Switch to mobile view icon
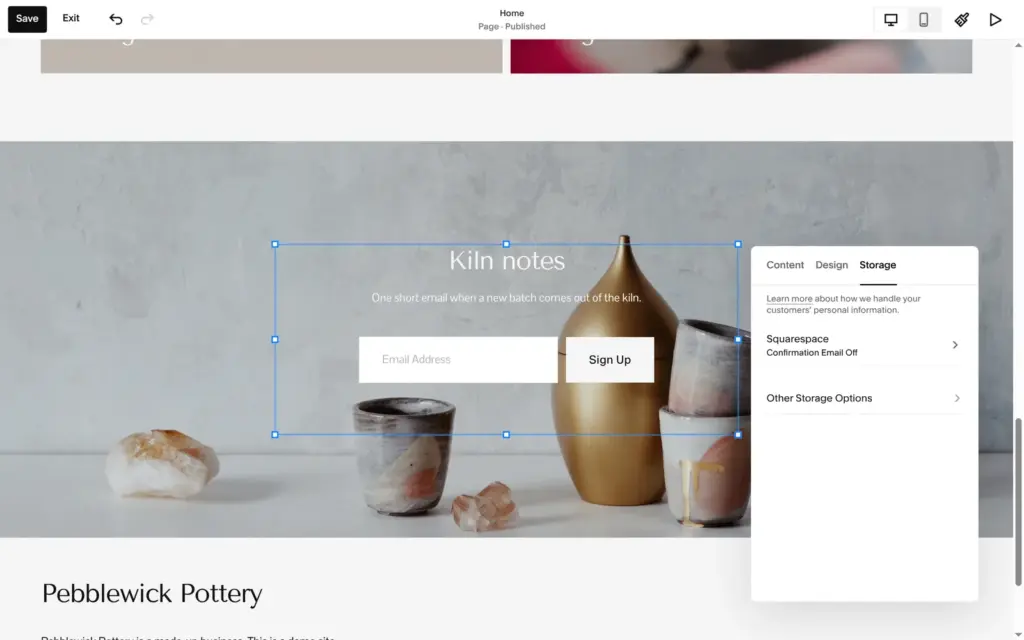 923,19
